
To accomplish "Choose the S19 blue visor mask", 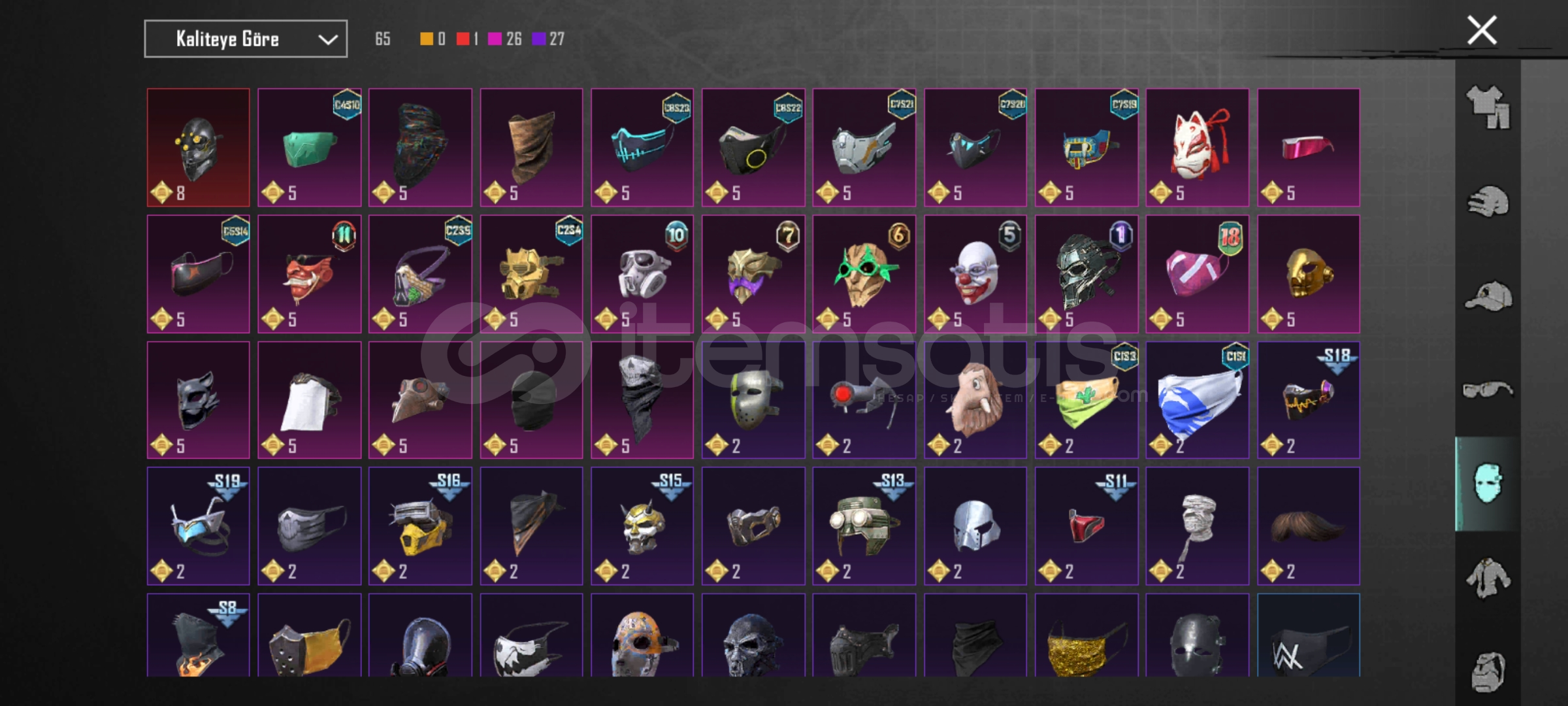I will tap(198, 526).
